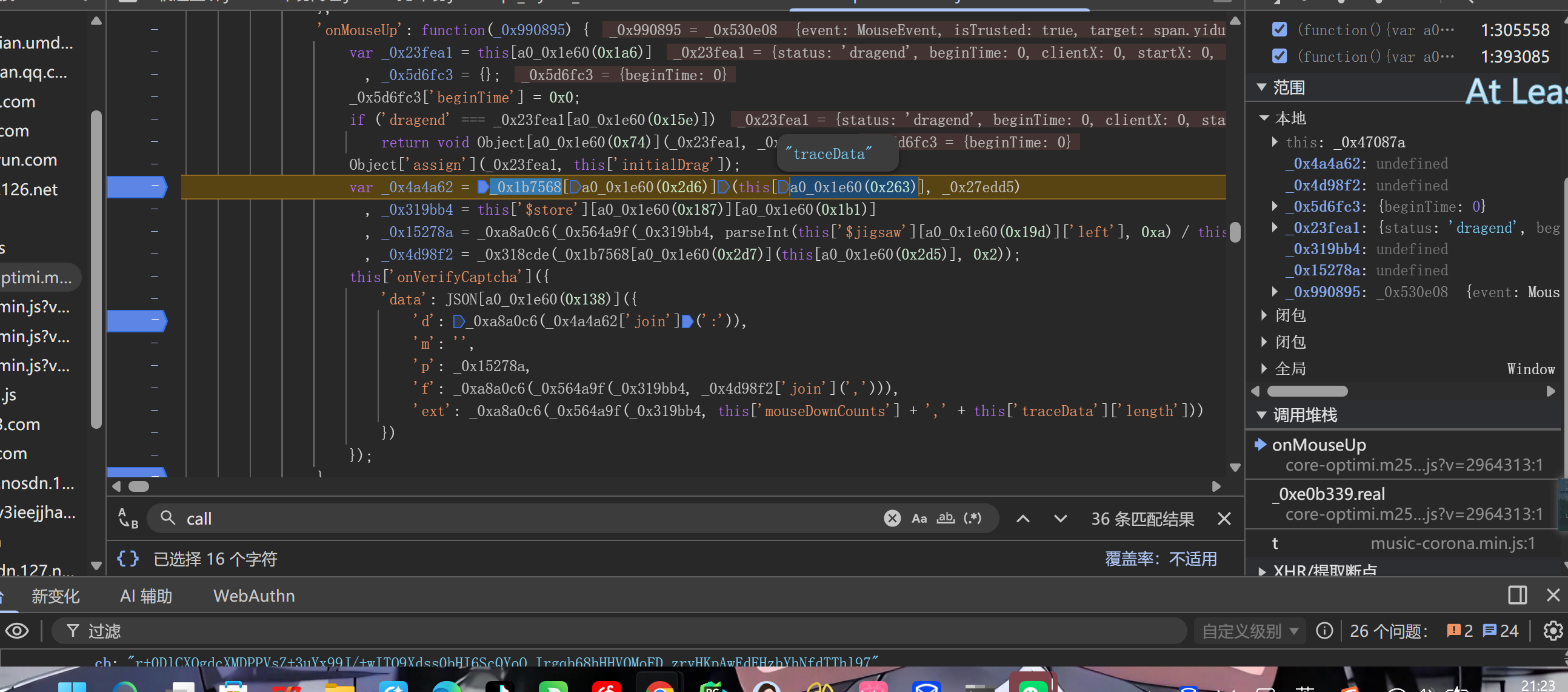Click the '已选择 16 个字符' status text

[x=215, y=559]
